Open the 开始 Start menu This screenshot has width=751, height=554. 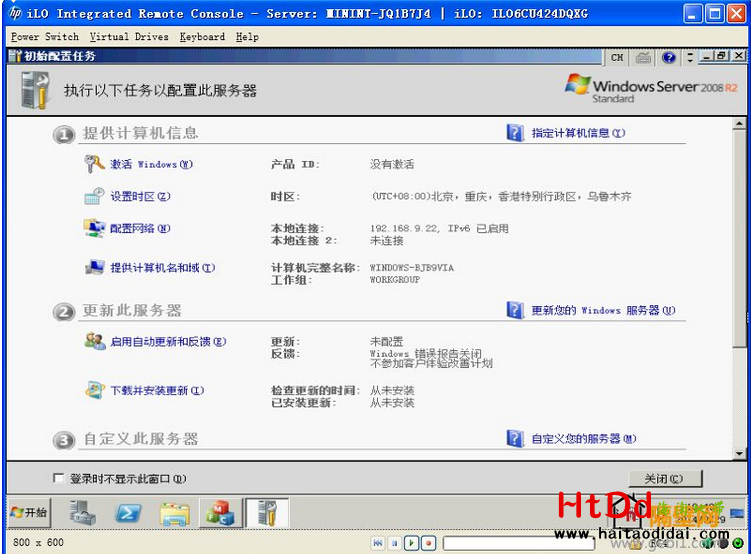(x=29, y=512)
